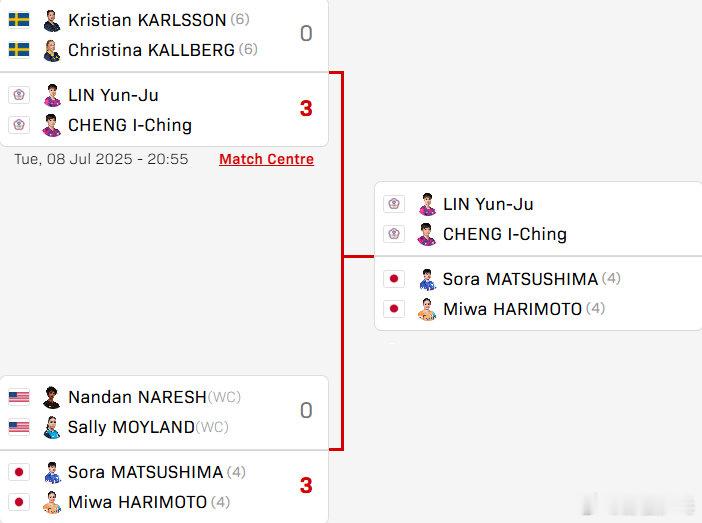Click Kristian KARLSSON's player avatar
This screenshot has width=702, height=523.
[52, 21]
